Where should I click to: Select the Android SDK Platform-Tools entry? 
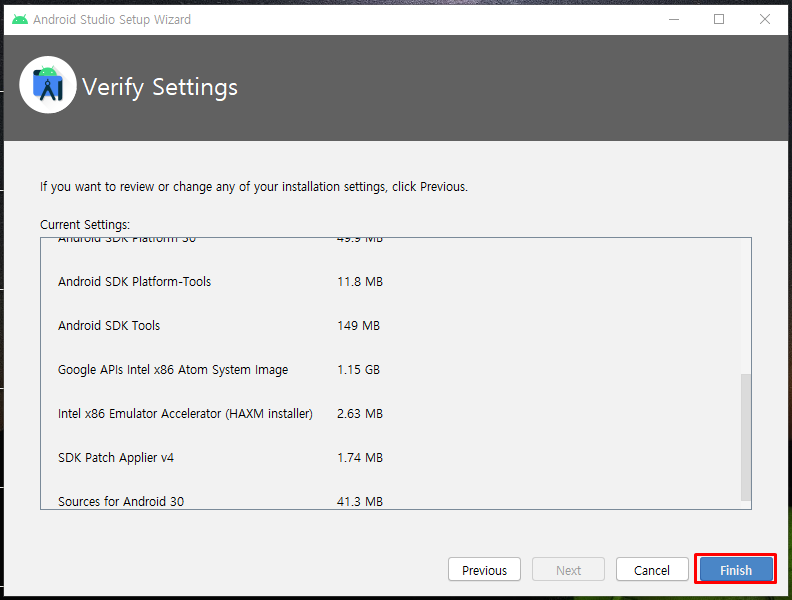tap(134, 281)
